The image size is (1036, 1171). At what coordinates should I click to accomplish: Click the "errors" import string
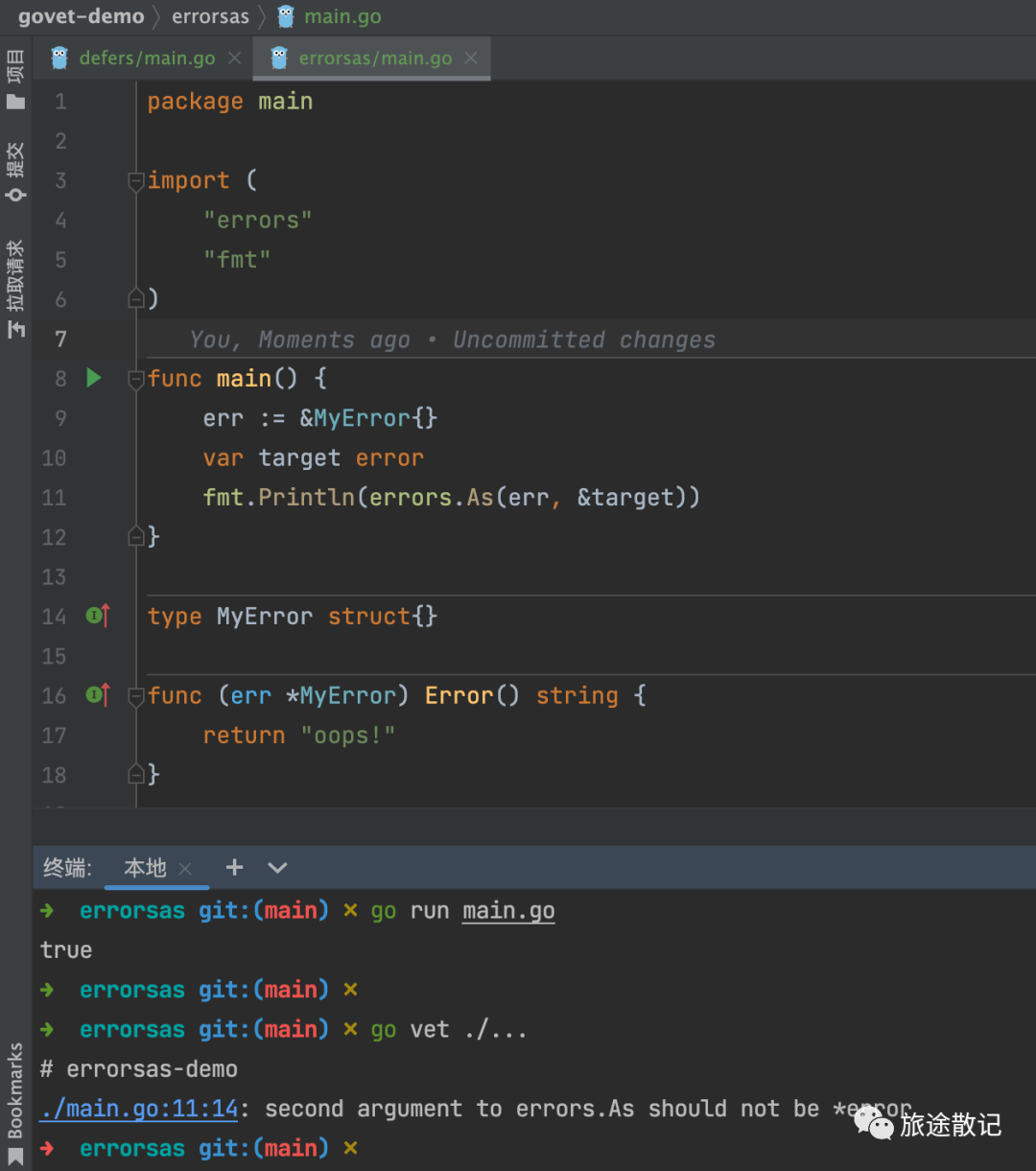[x=258, y=220]
